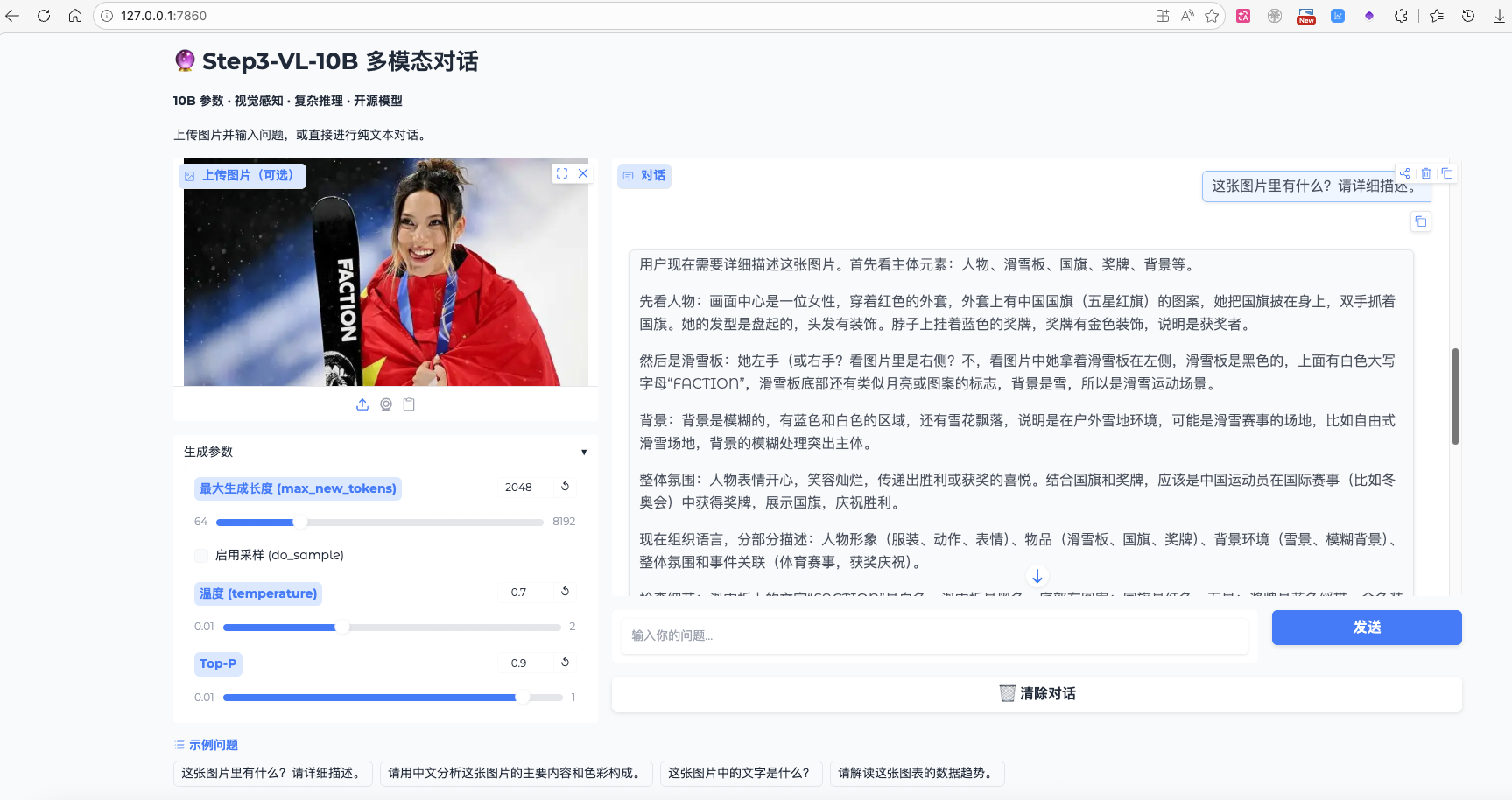The image size is (1512, 800).
Task: Expand the image to fullscreen view
Action: 562,172
